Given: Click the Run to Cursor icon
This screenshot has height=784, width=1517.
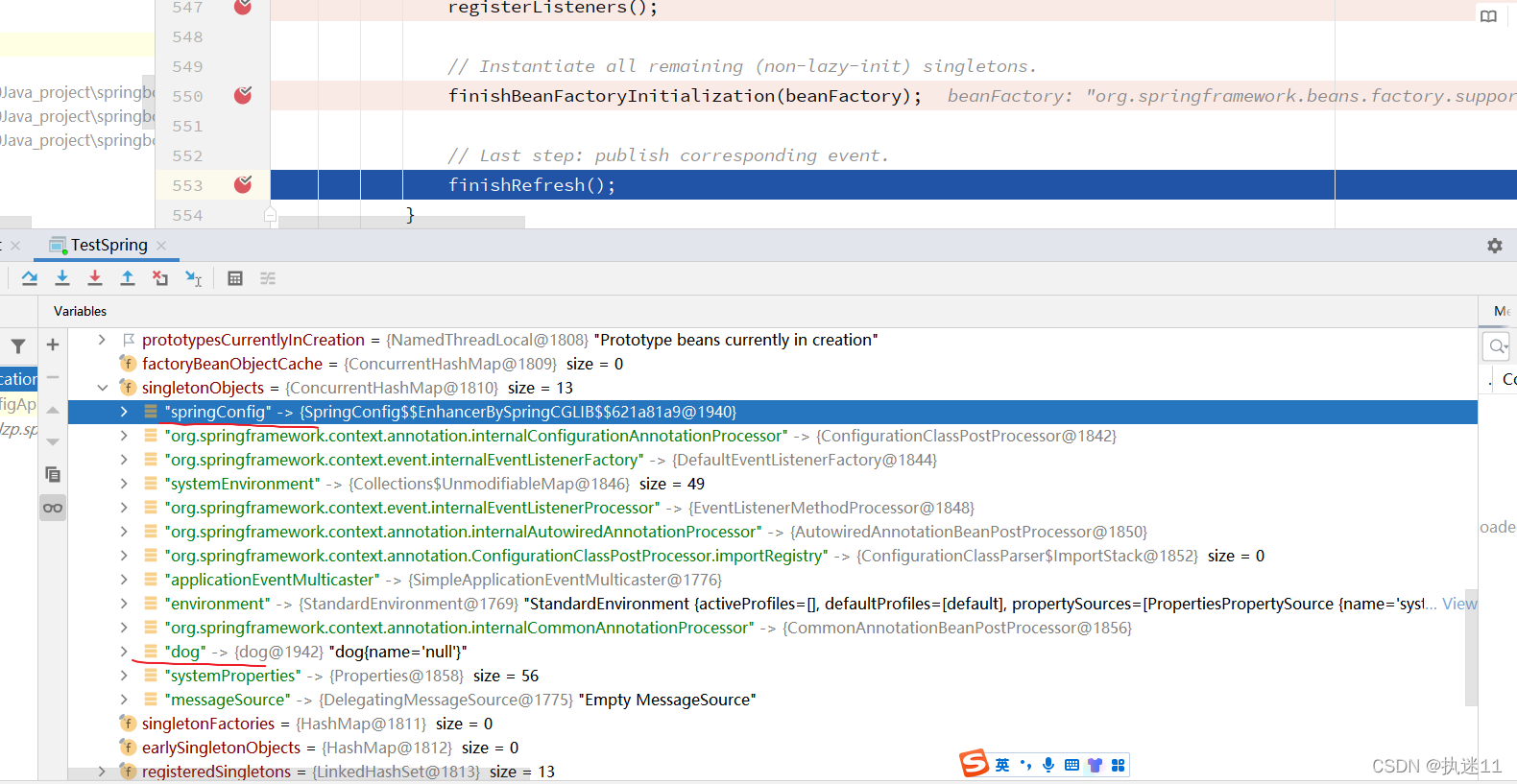Looking at the screenshot, I should tap(193, 278).
